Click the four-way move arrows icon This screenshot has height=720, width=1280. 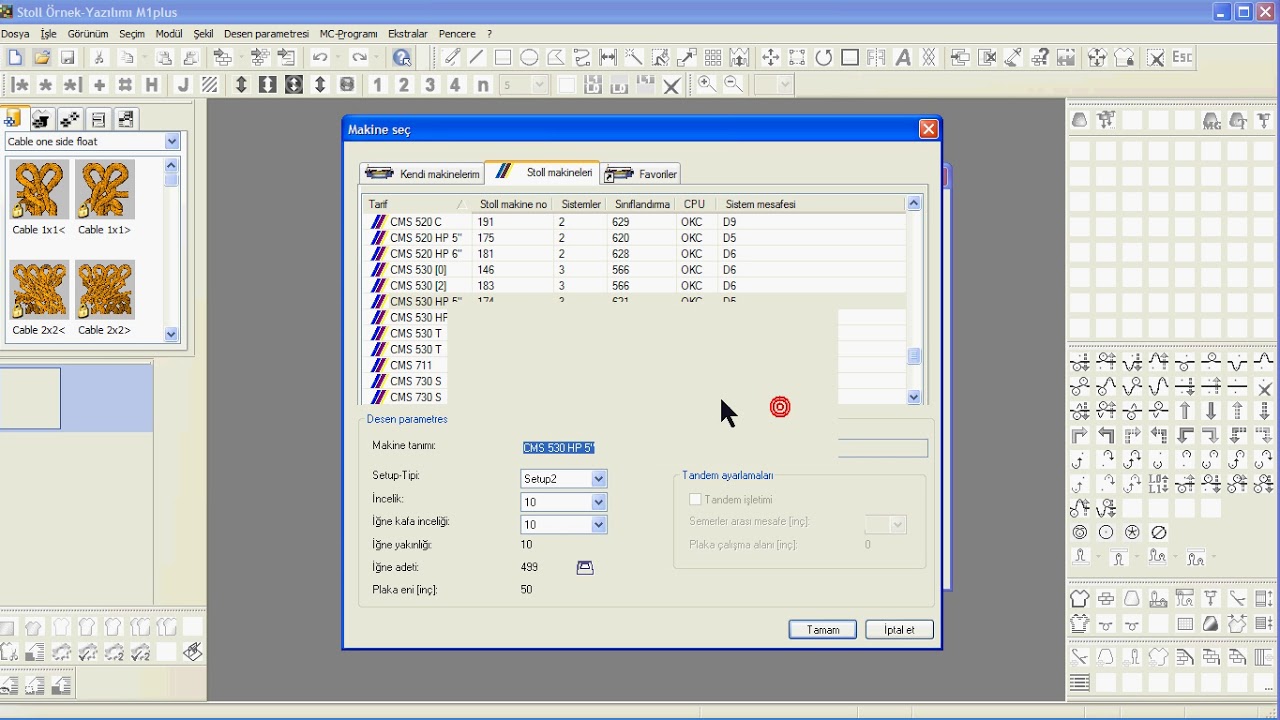[770, 58]
